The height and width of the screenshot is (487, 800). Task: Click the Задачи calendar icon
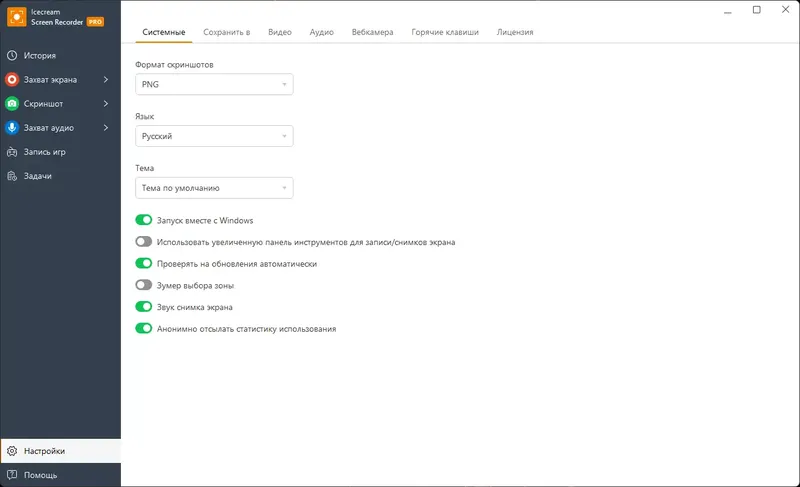click(x=12, y=176)
